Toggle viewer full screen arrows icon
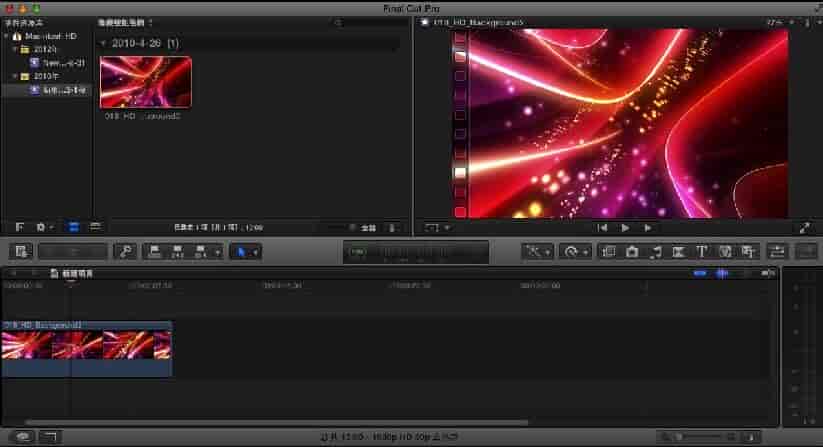This screenshot has height=447, width=823. pos(806,228)
